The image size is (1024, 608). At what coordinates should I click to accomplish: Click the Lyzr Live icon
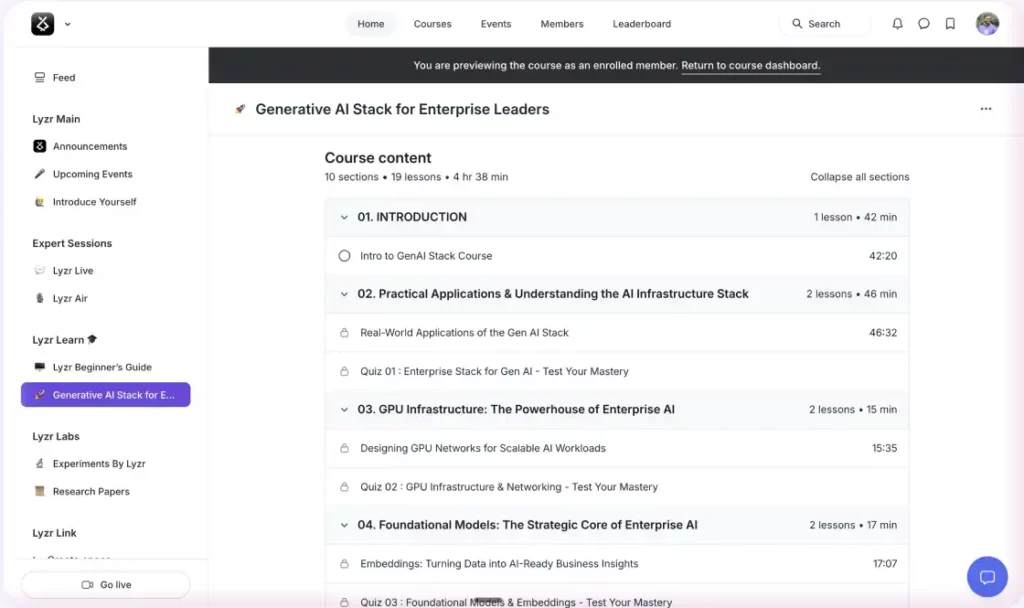pyautogui.click(x=39, y=270)
